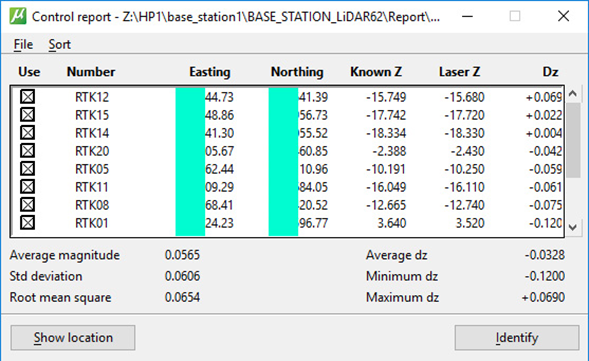Click the Dz column header
Viewport: 589px width, 361px height.
(550, 72)
